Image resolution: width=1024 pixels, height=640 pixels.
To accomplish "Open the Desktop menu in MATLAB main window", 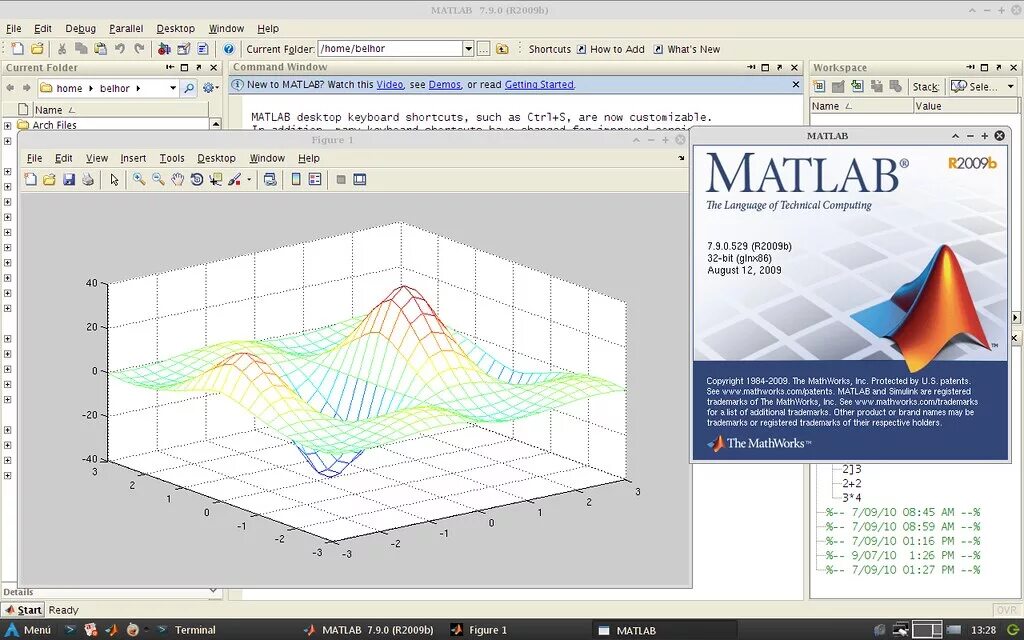I will click(x=175, y=29).
